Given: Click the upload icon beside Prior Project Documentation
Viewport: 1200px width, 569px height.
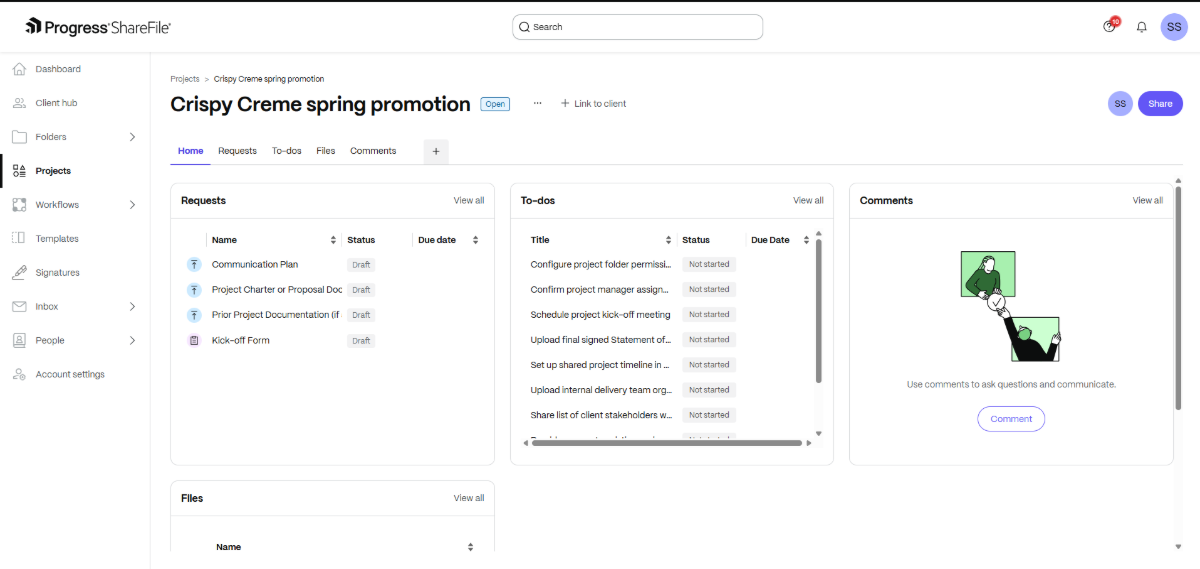Looking at the screenshot, I should click(x=194, y=315).
